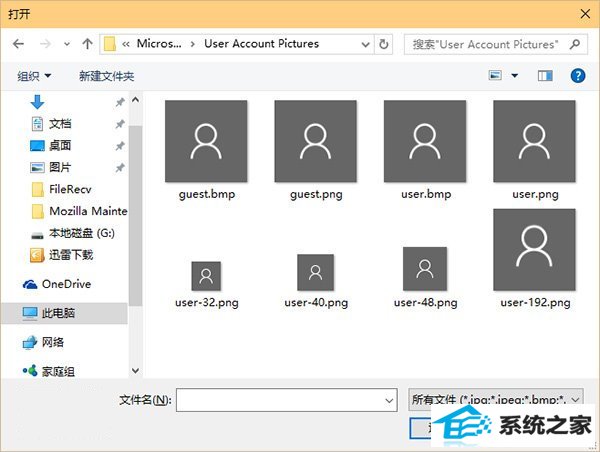The image size is (600, 452).
Task: Click the guest.bmp file name label
Action: [207, 194]
